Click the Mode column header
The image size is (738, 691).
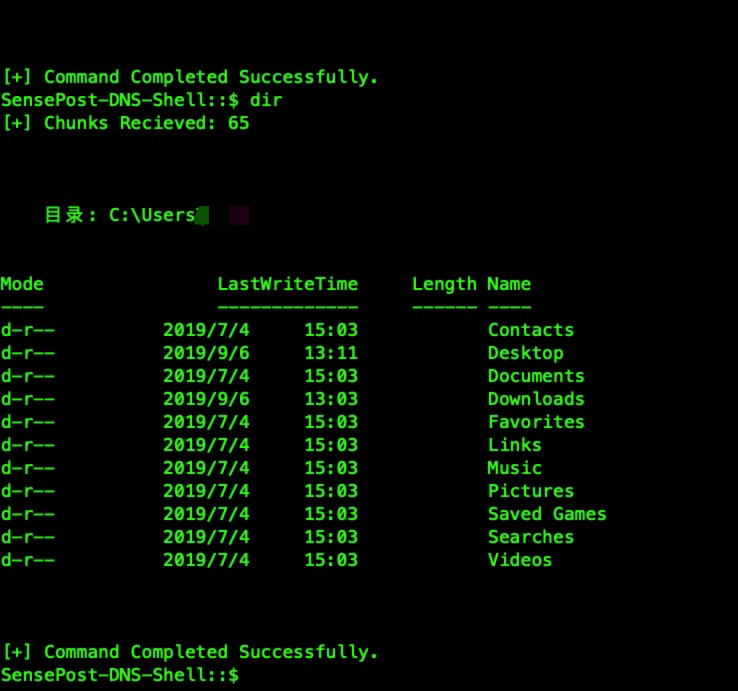tap(22, 284)
